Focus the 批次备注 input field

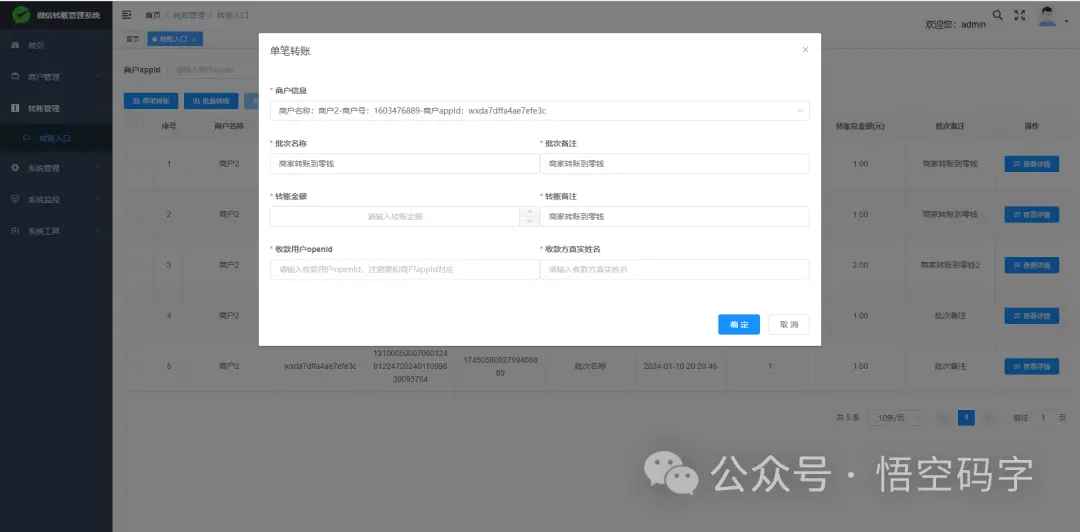coord(674,163)
